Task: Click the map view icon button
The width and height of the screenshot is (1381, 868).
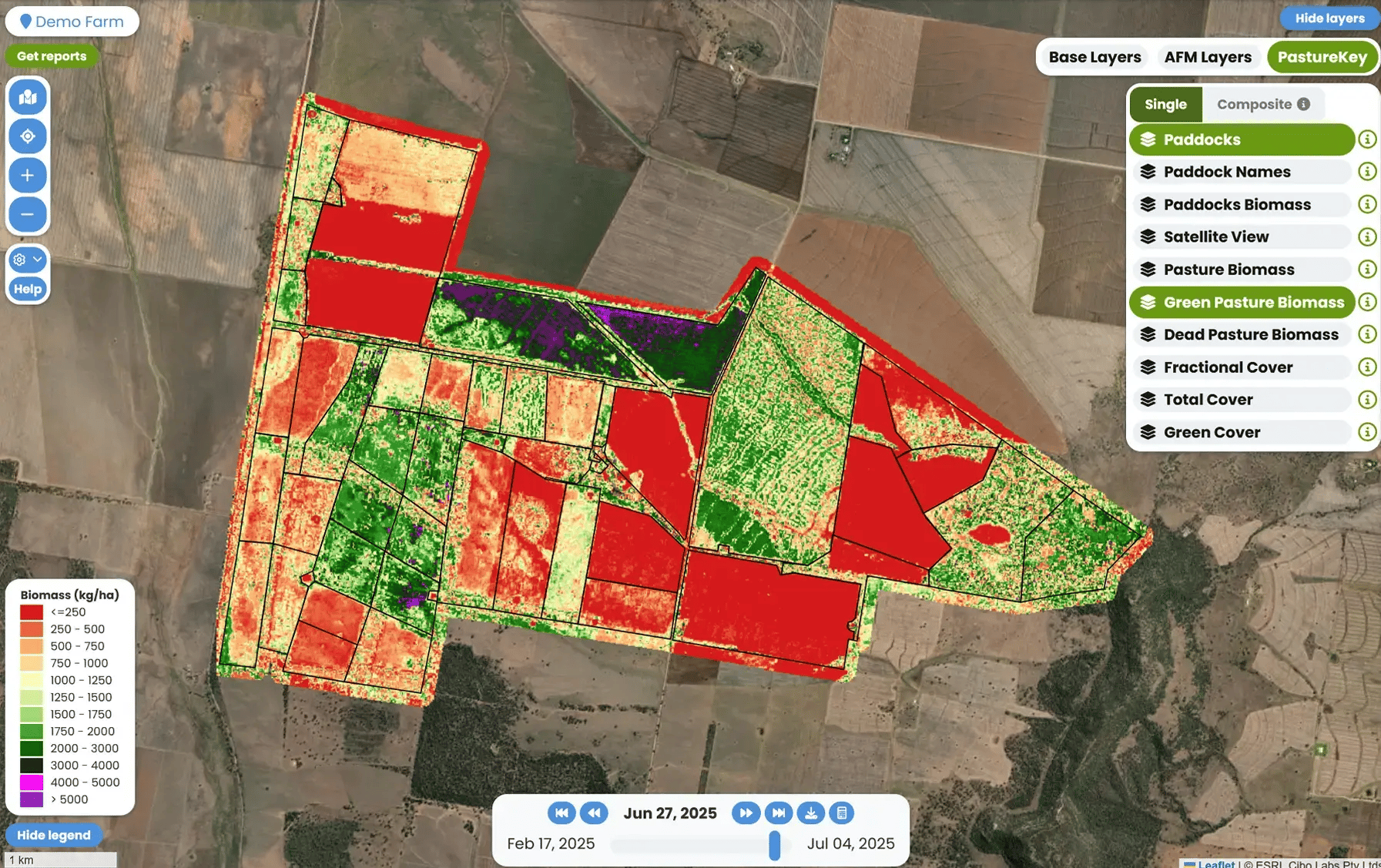Action: [28, 98]
